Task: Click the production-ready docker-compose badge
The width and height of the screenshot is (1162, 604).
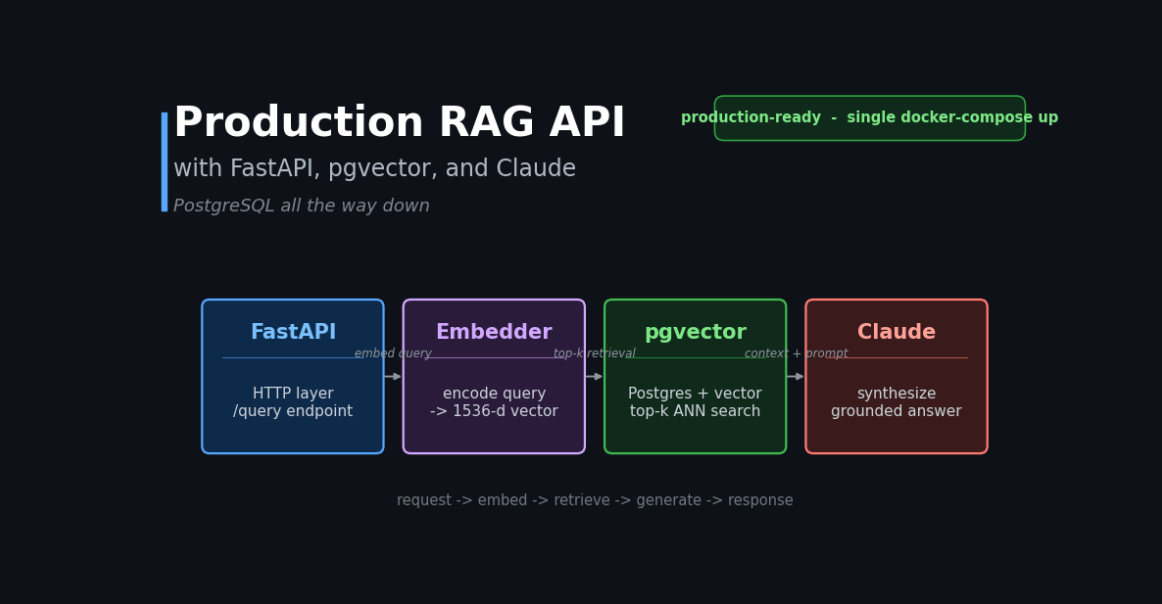Action: click(869, 118)
